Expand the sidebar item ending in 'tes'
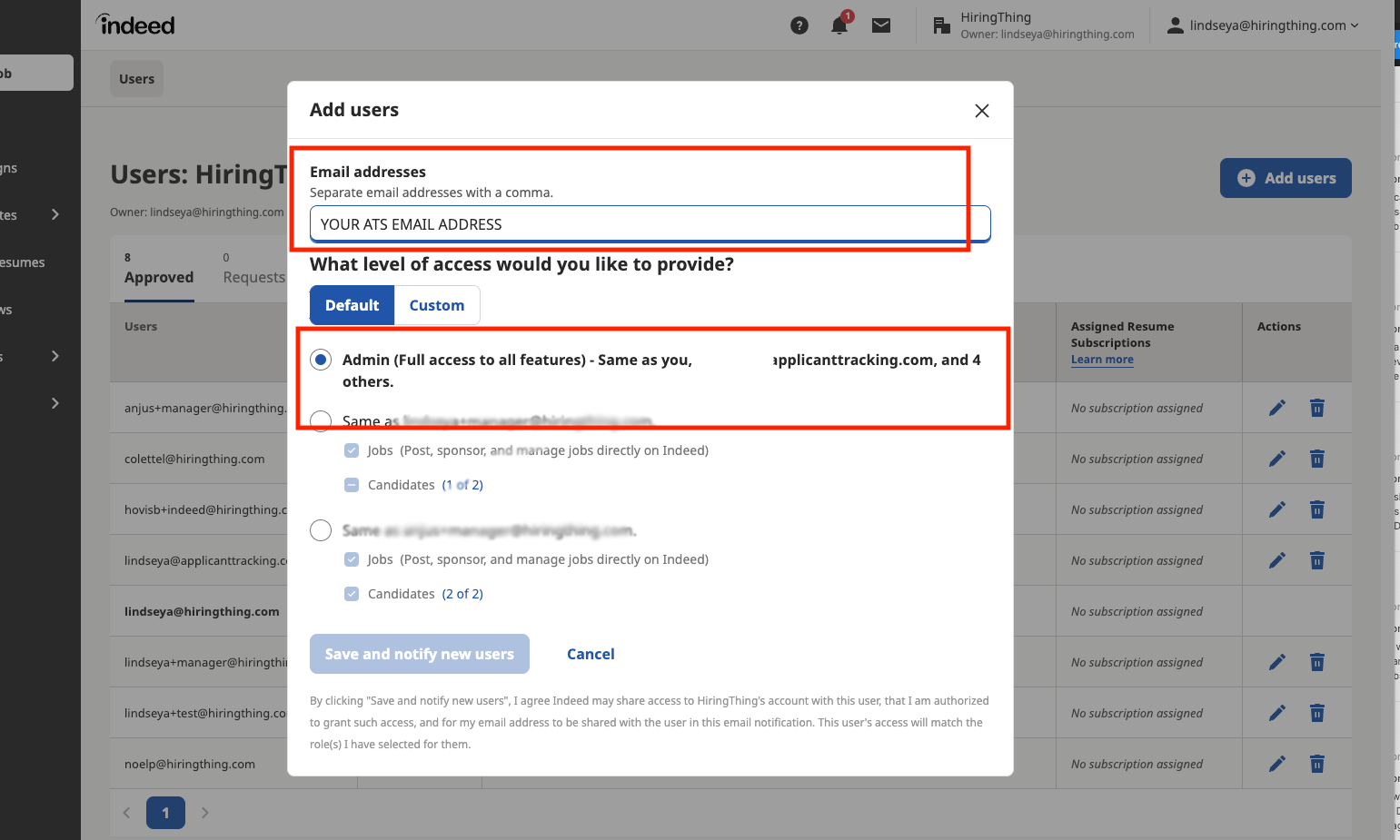1400x840 pixels. (x=55, y=215)
